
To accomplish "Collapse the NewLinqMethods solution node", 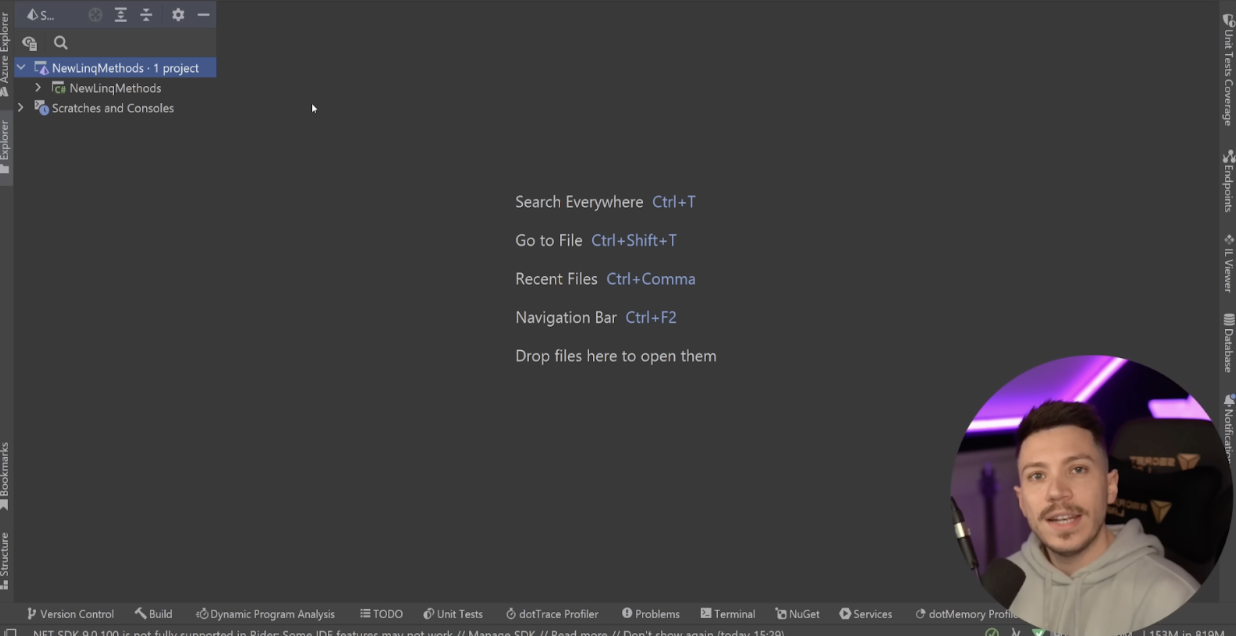I will click(x=21, y=67).
